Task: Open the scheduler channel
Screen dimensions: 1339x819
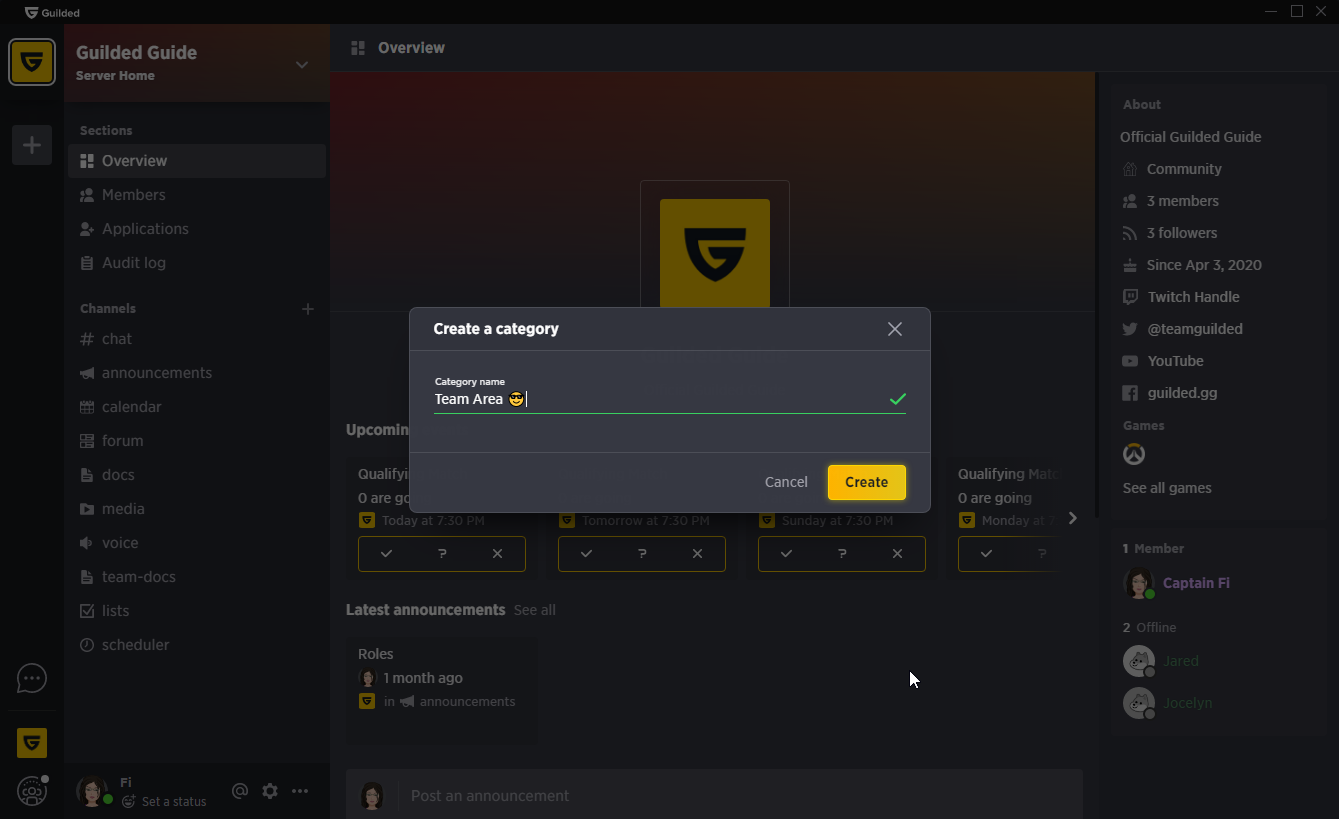Action: point(197,645)
